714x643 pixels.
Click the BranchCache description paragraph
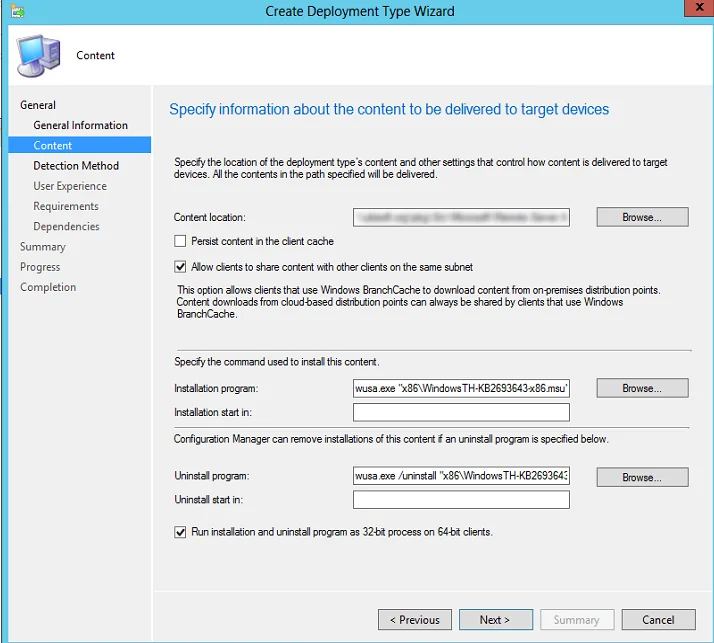(x=418, y=302)
